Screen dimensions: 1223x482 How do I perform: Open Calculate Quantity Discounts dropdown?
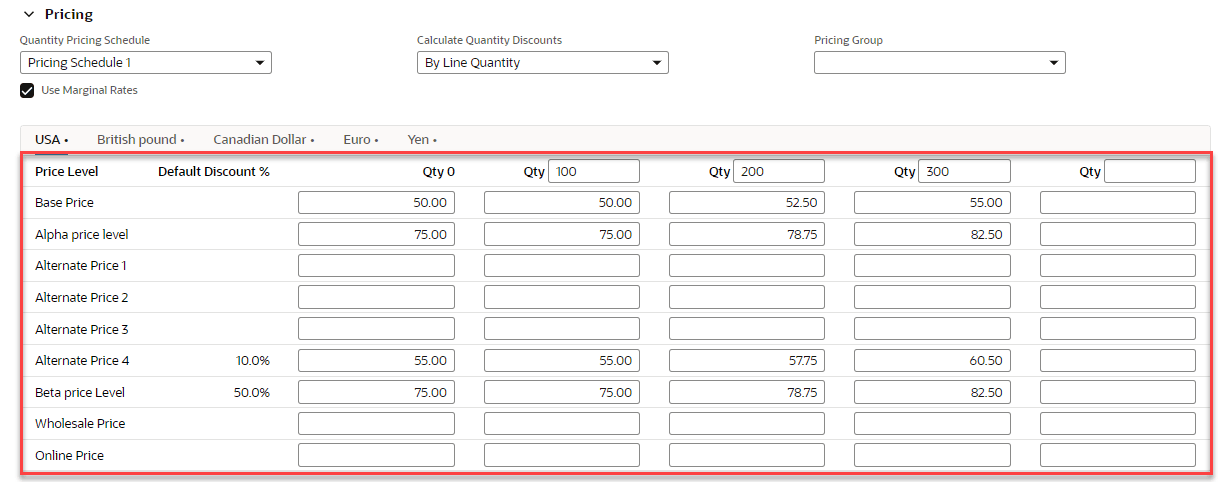(543, 63)
